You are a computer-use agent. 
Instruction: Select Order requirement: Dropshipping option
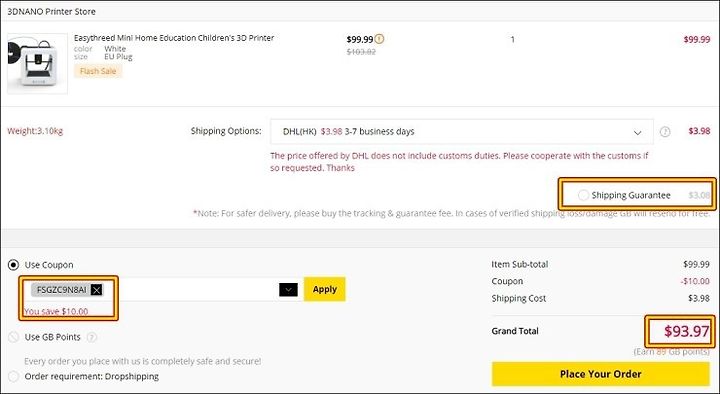tap(14, 377)
